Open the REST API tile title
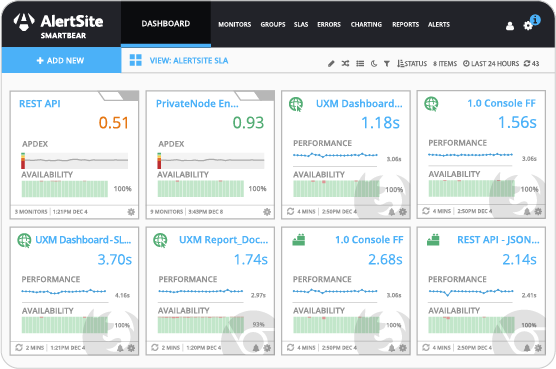This screenshot has height=369, width=556. [x=40, y=104]
